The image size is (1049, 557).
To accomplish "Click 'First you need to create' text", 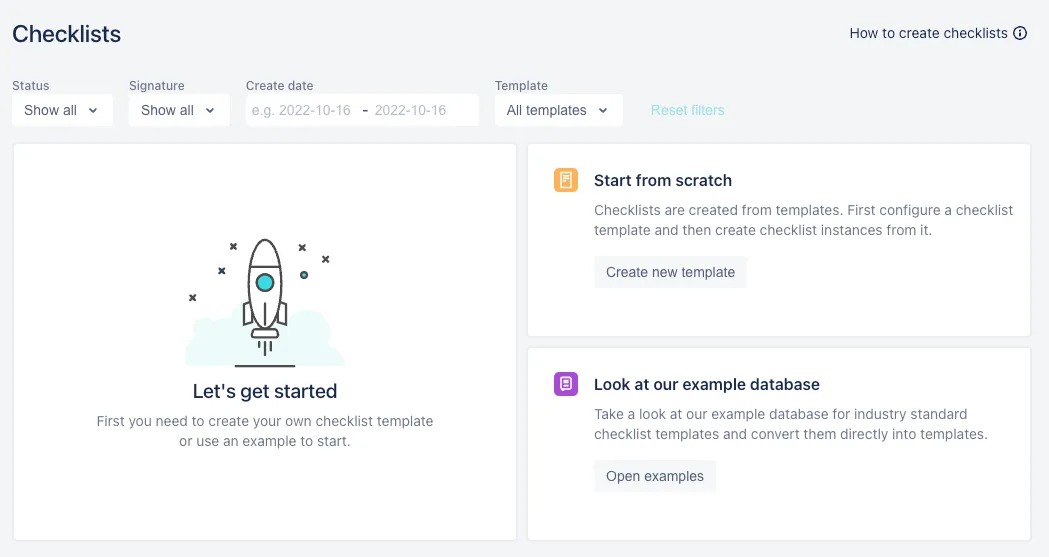I will (265, 431).
